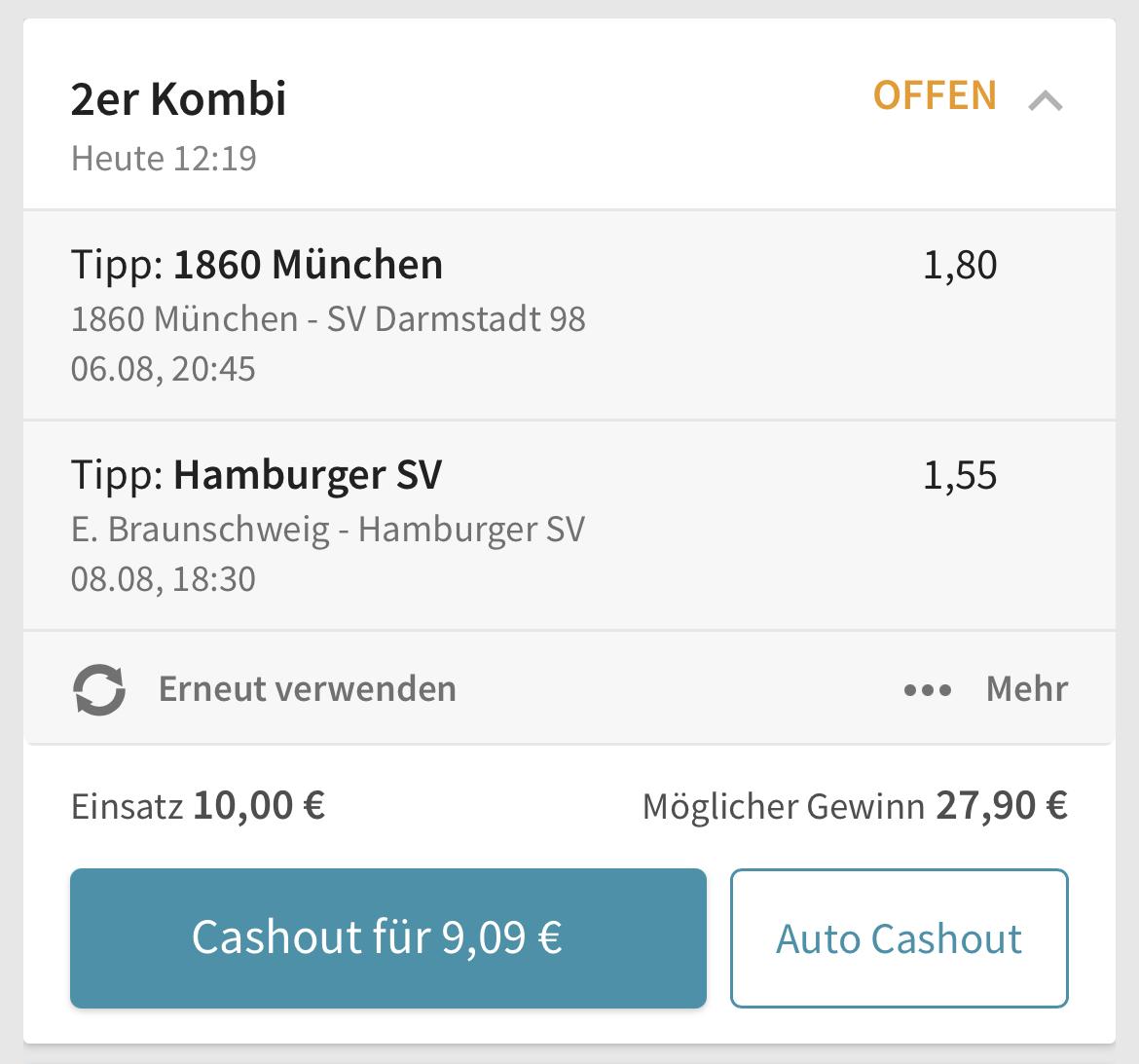Click match date 06.08, 20:45
This screenshot has height=1064, width=1139.
[x=163, y=369]
